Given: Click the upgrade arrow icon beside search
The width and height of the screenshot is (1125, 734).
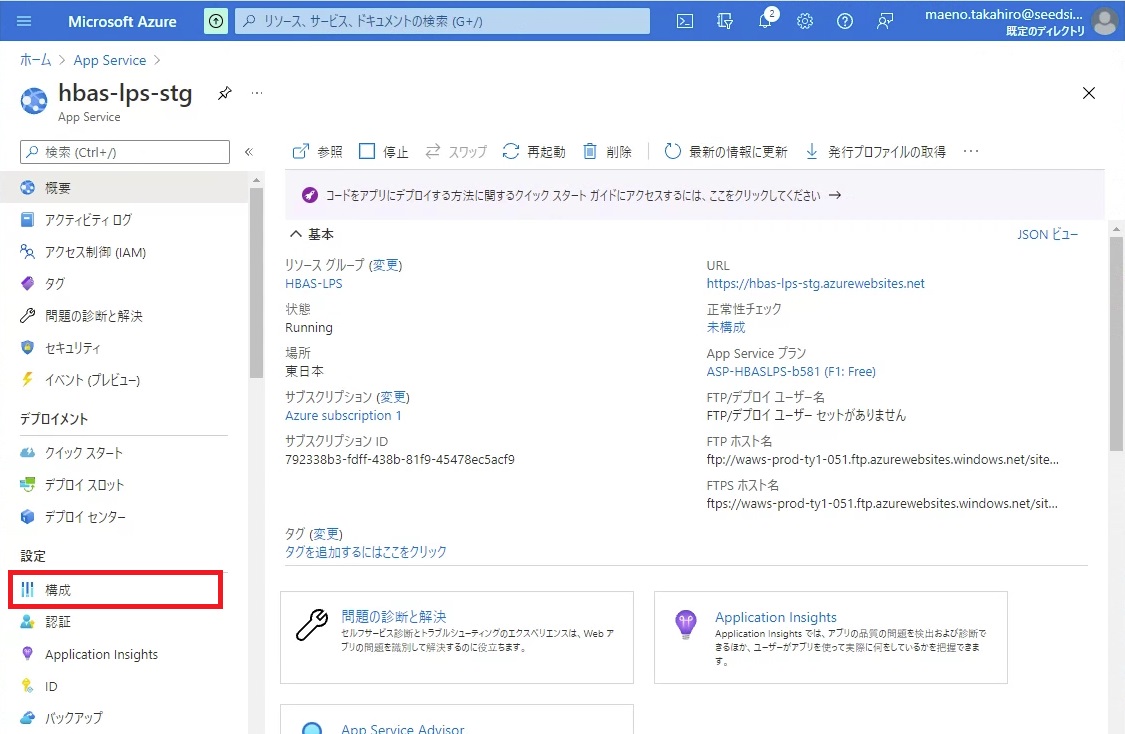Looking at the screenshot, I should pos(215,21).
